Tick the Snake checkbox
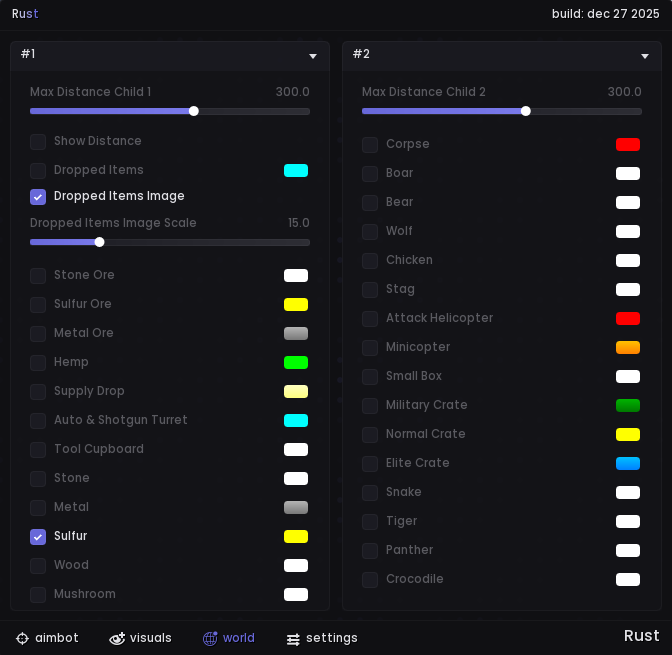 (370, 493)
